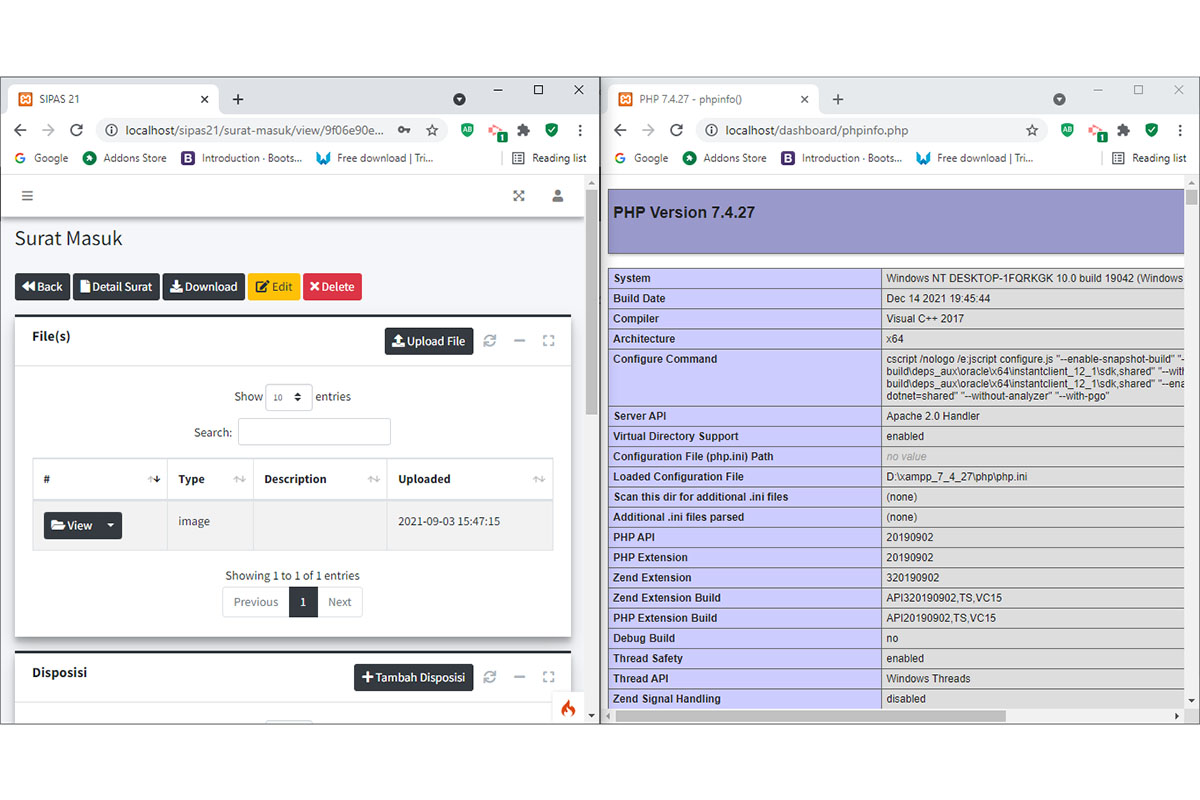Open the hamburger sidebar menu in SIPAS

point(27,196)
